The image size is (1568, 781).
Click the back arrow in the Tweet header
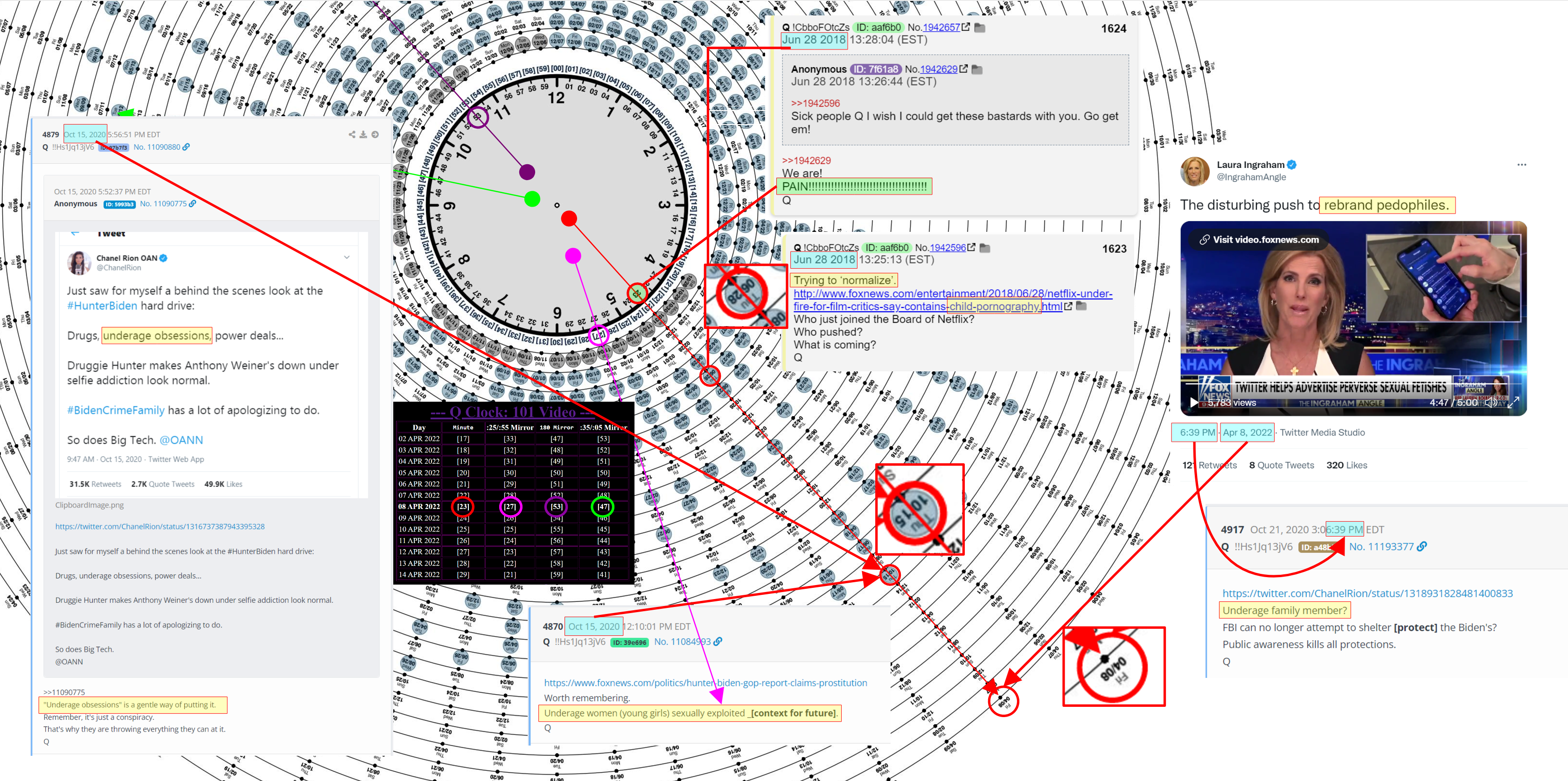75,233
